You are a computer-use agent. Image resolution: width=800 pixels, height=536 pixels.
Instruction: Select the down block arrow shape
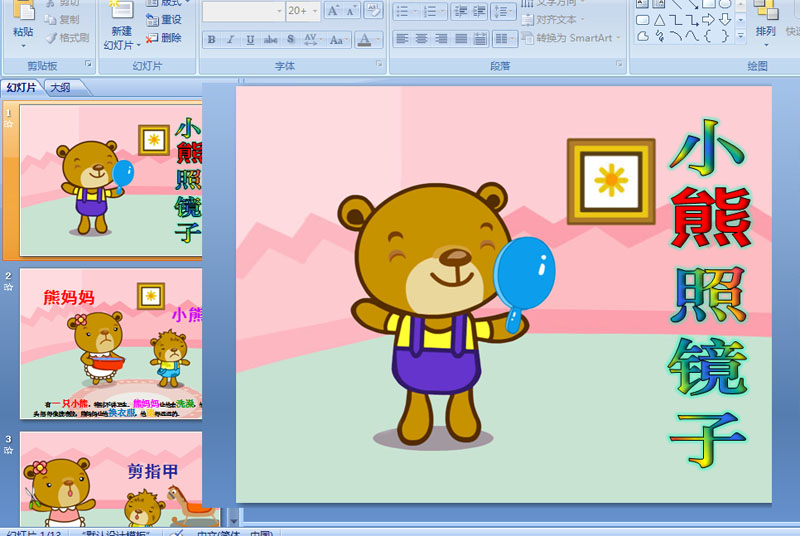724,20
